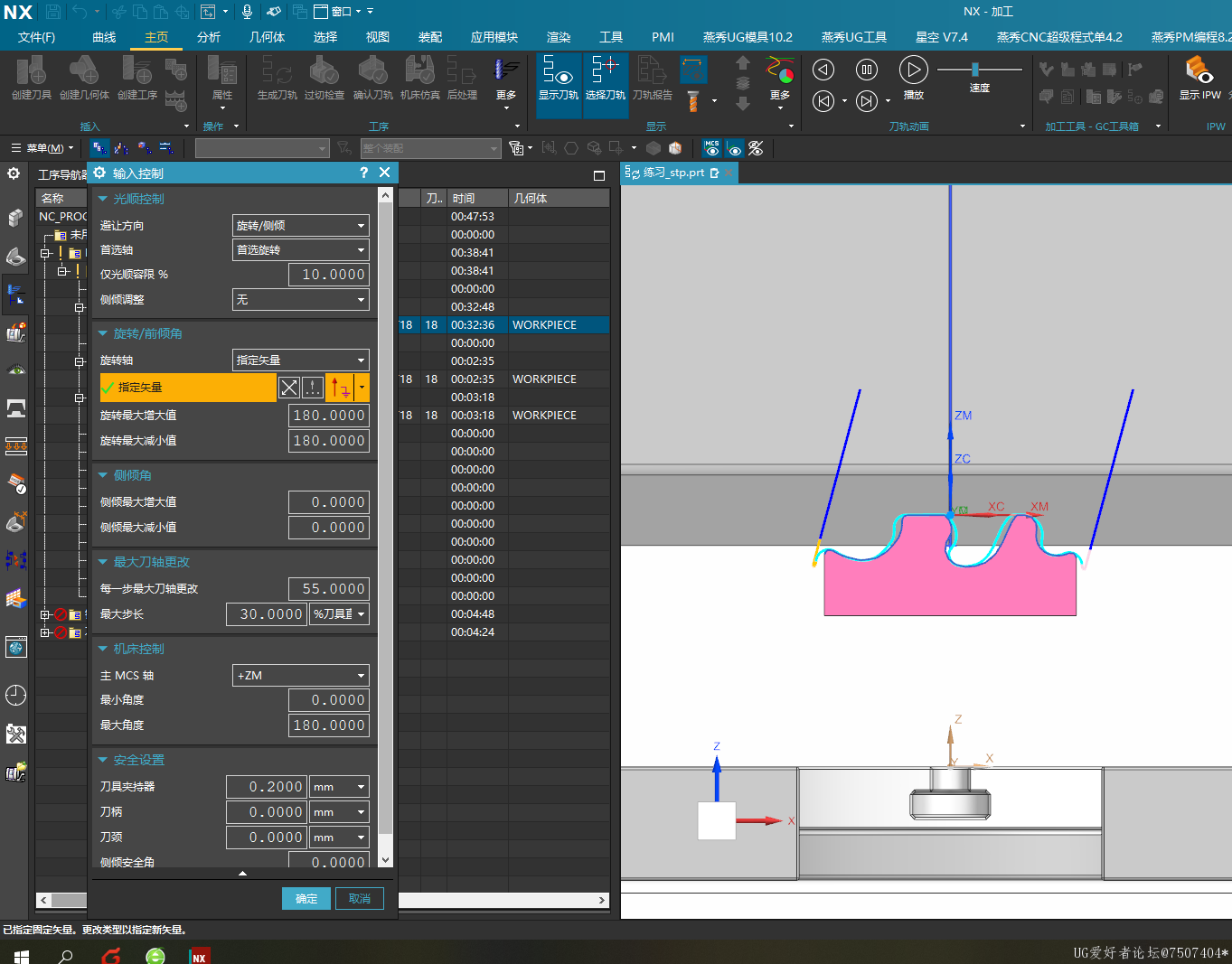The height and width of the screenshot is (964, 1232).
Task: Click the collapse arrow at bottom of dialog
Action: [242, 873]
